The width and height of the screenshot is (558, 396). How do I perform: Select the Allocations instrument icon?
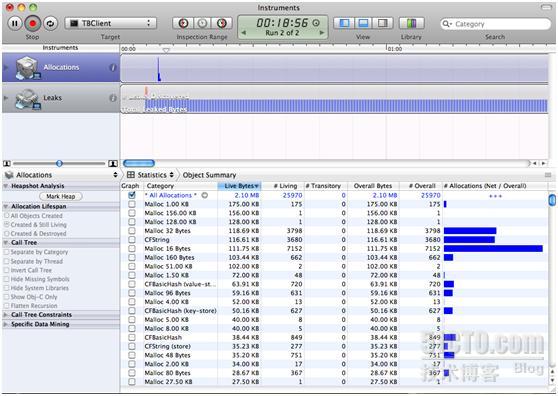click(27, 68)
